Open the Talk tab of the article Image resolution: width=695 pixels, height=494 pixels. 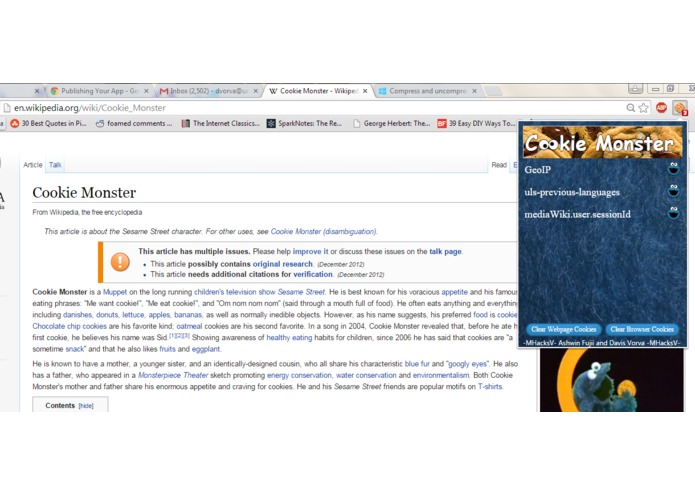(x=55, y=165)
